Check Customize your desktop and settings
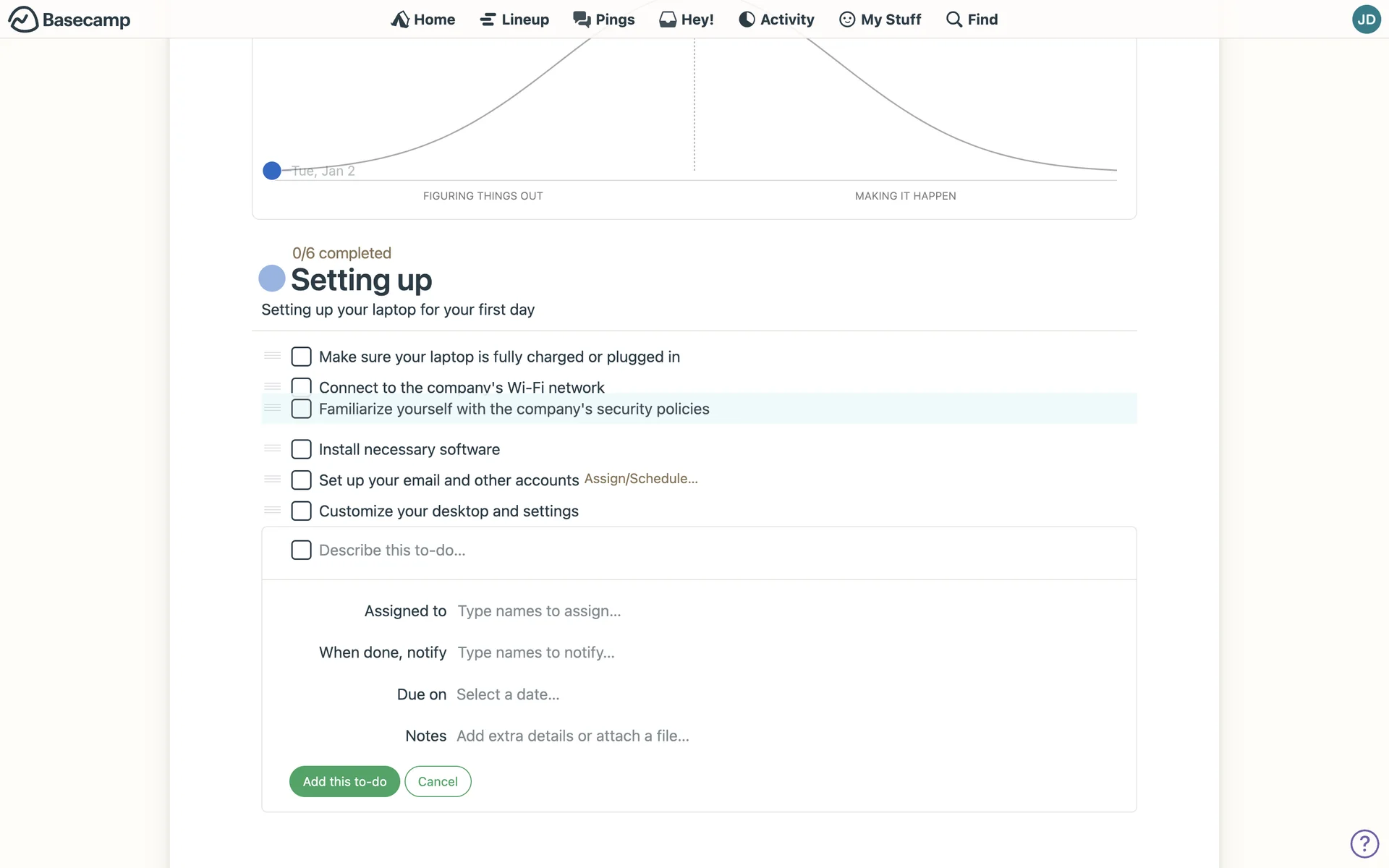This screenshot has width=1389, height=868. click(301, 511)
